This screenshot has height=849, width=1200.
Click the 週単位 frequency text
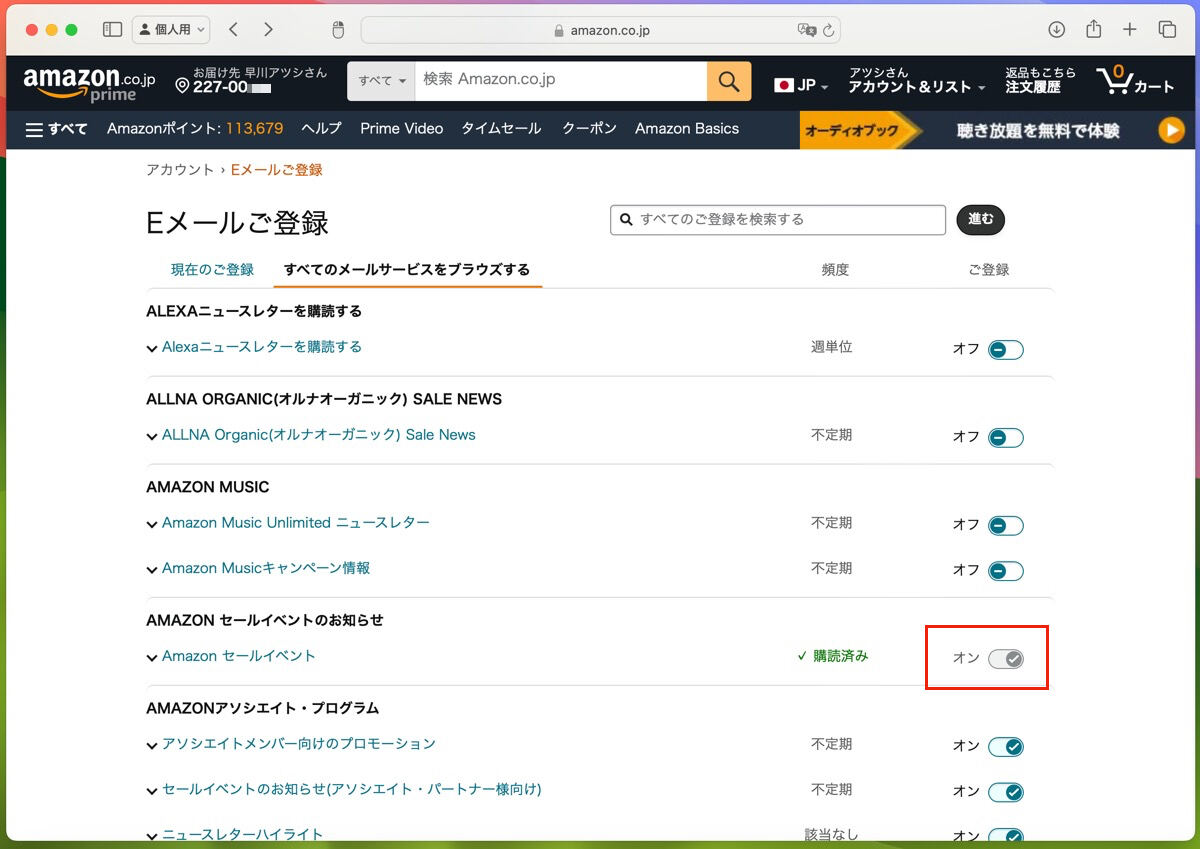pyautogui.click(x=832, y=347)
